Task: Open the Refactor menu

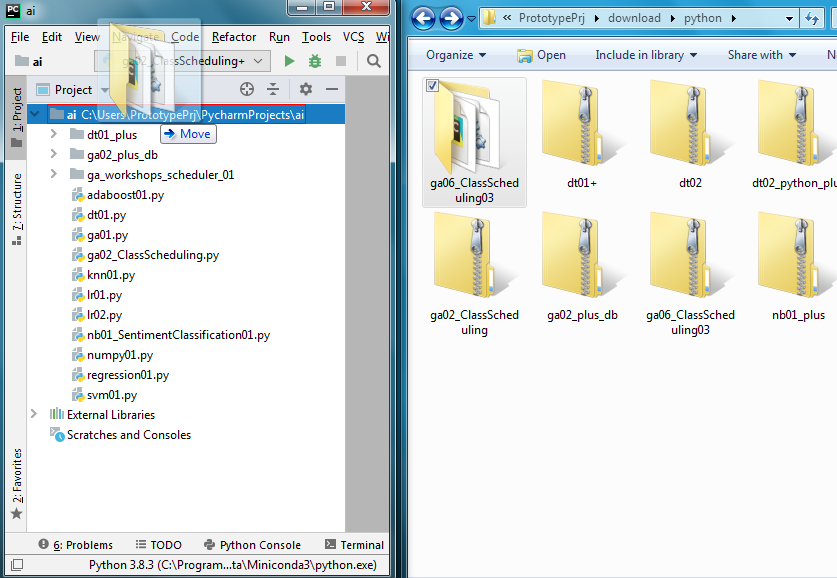Action: coord(233,36)
